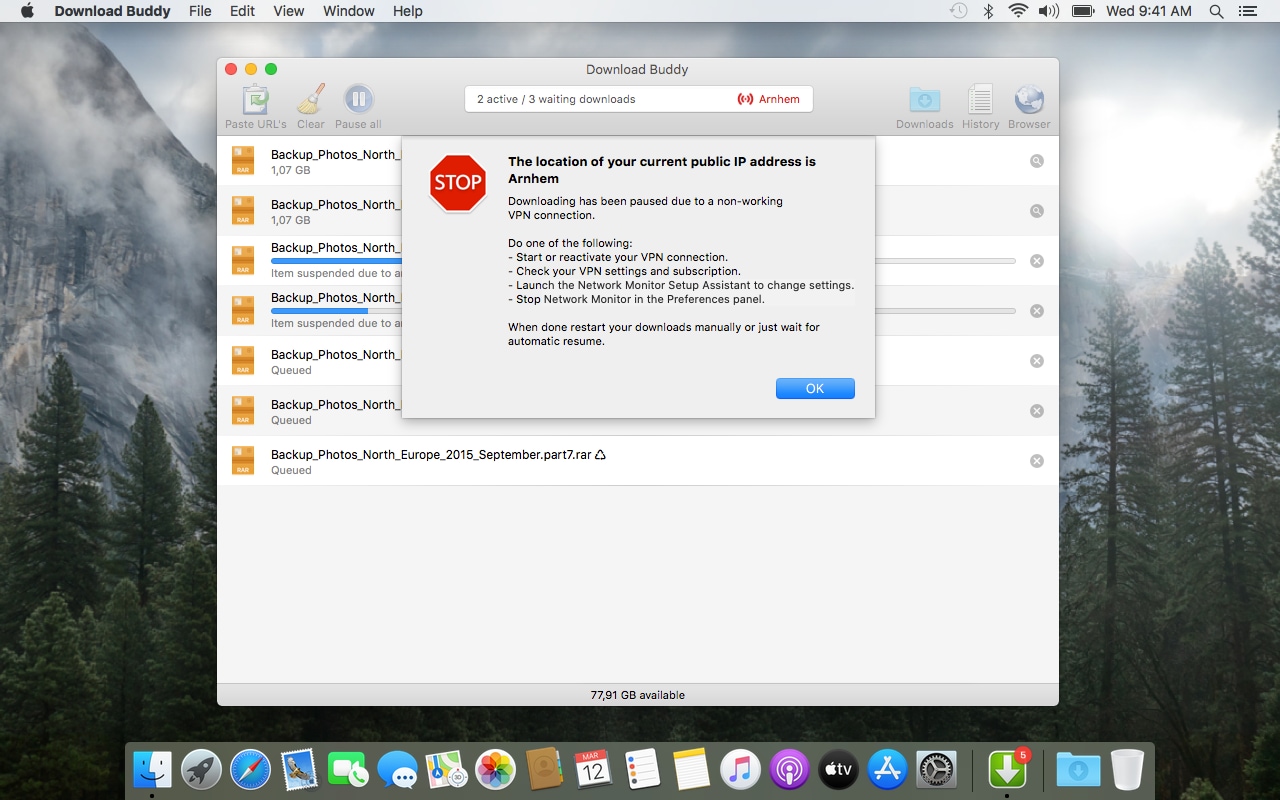
Task: Open Messages from the Dock
Action: [397, 770]
